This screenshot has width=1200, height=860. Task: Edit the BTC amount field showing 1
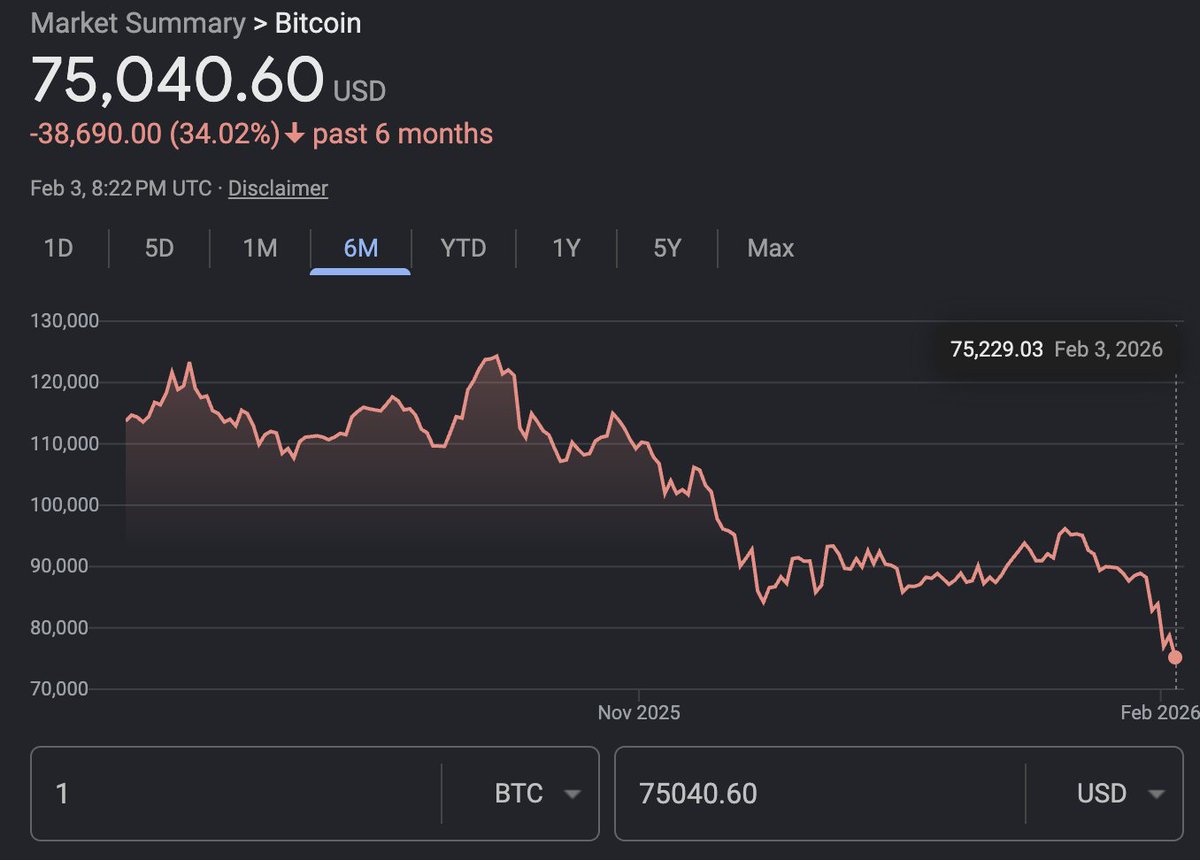click(236, 794)
